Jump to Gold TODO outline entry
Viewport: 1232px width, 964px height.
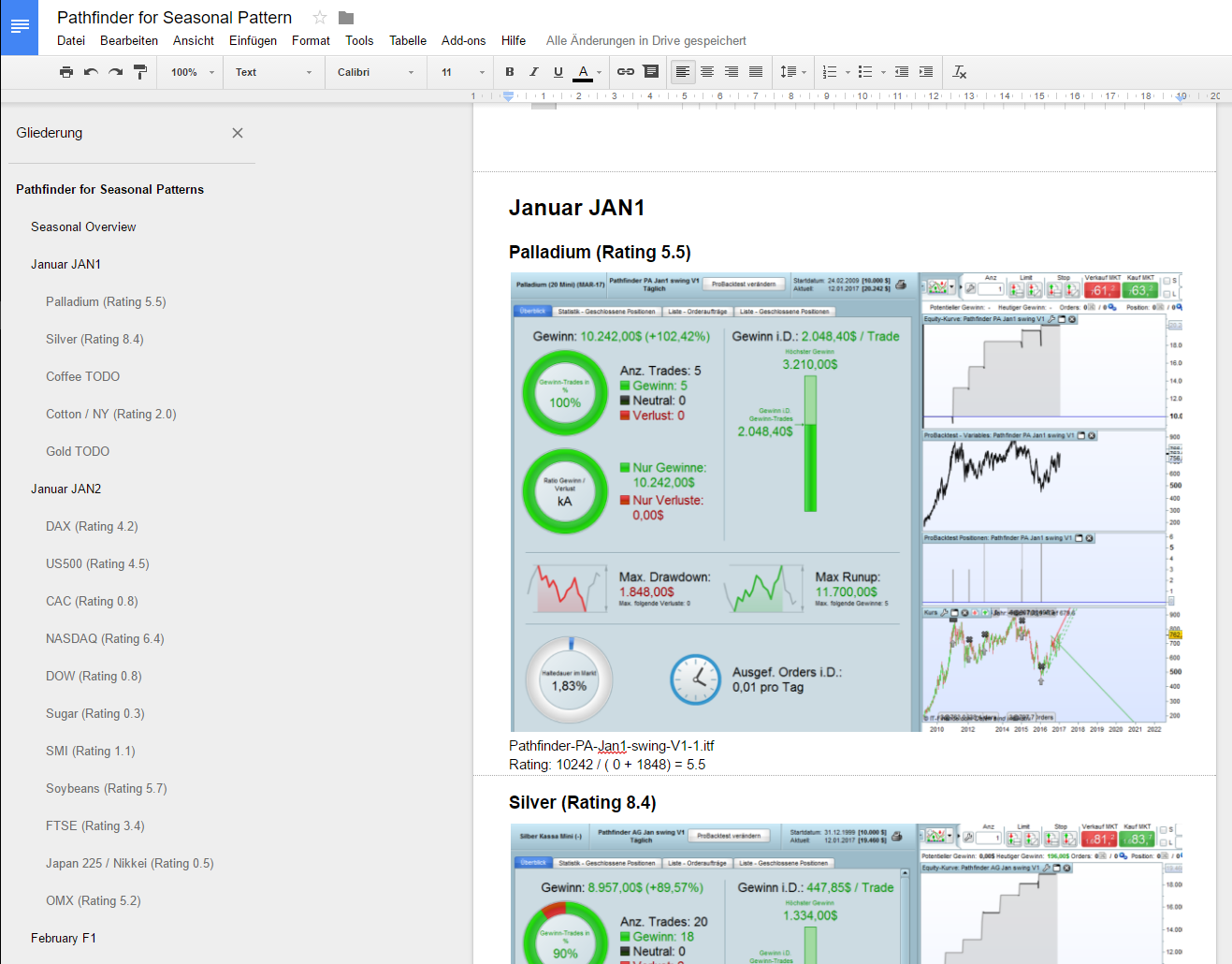pos(78,451)
